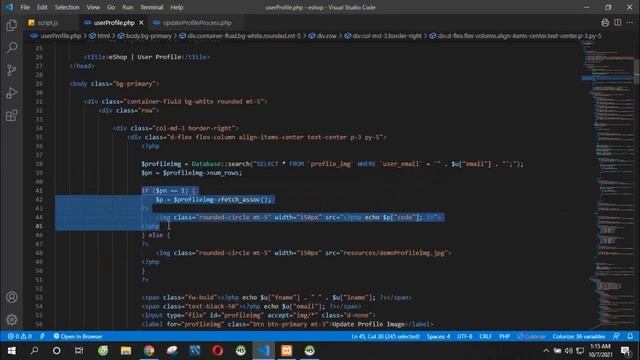The width and height of the screenshot is (640, 360).
Task: Close the userProfile.php tab
Action: tap(141, 23)
